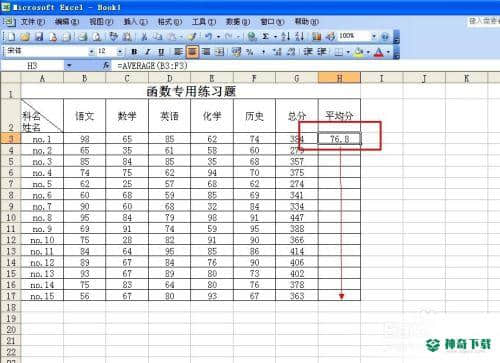Viewport: 500px width, 363px height.
Task: Open the Chart Wizard icon
Action: click(x=317, y=36)
